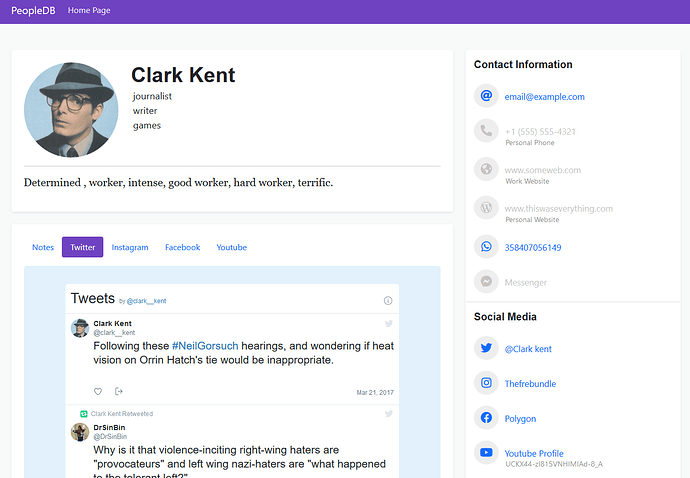This screenshot has height=478, width=690.
Task: Click the journalist tag under the name
Action: [152, 96]
